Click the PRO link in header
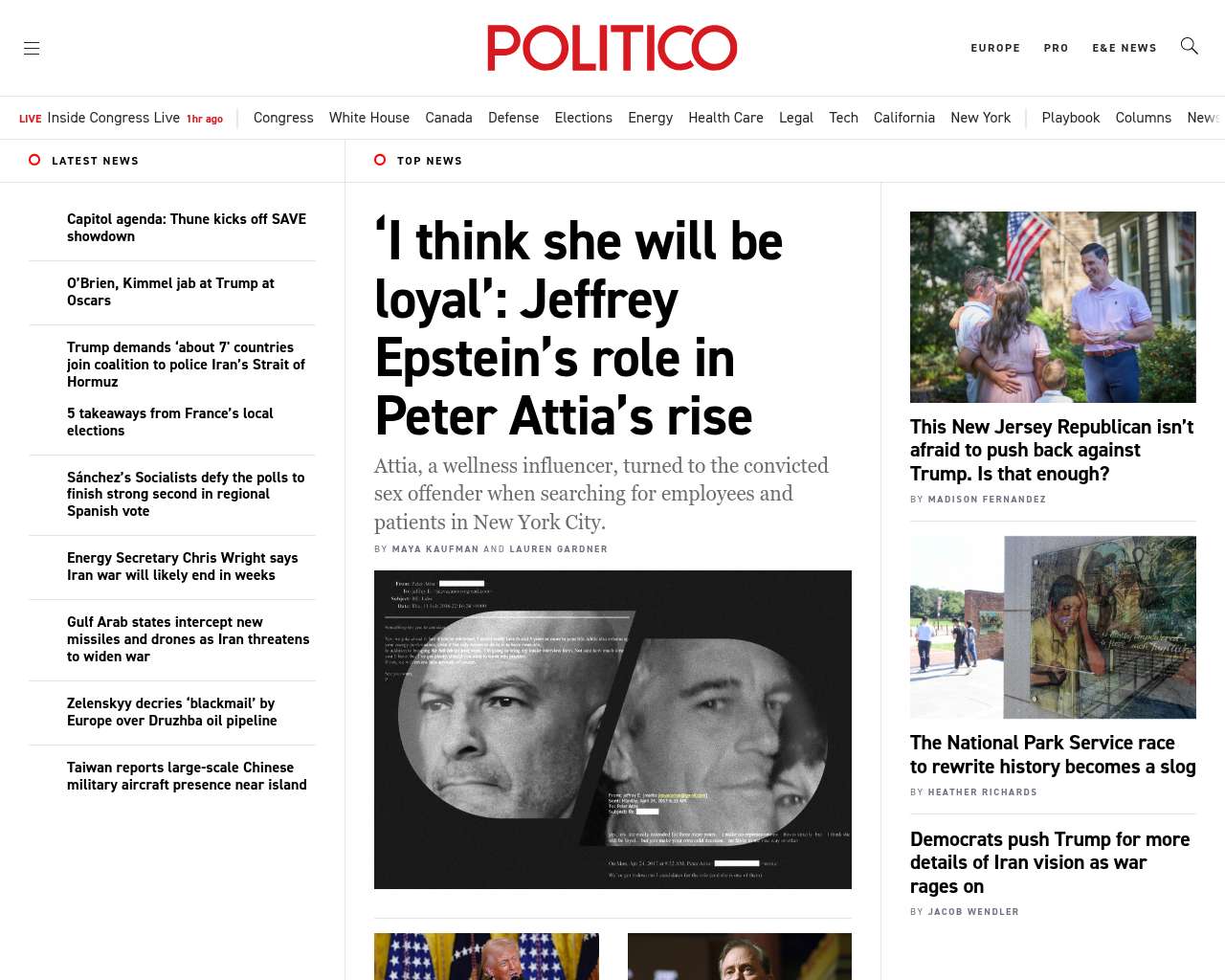Screen dimensions: 1225x980 coord(1056,48)
